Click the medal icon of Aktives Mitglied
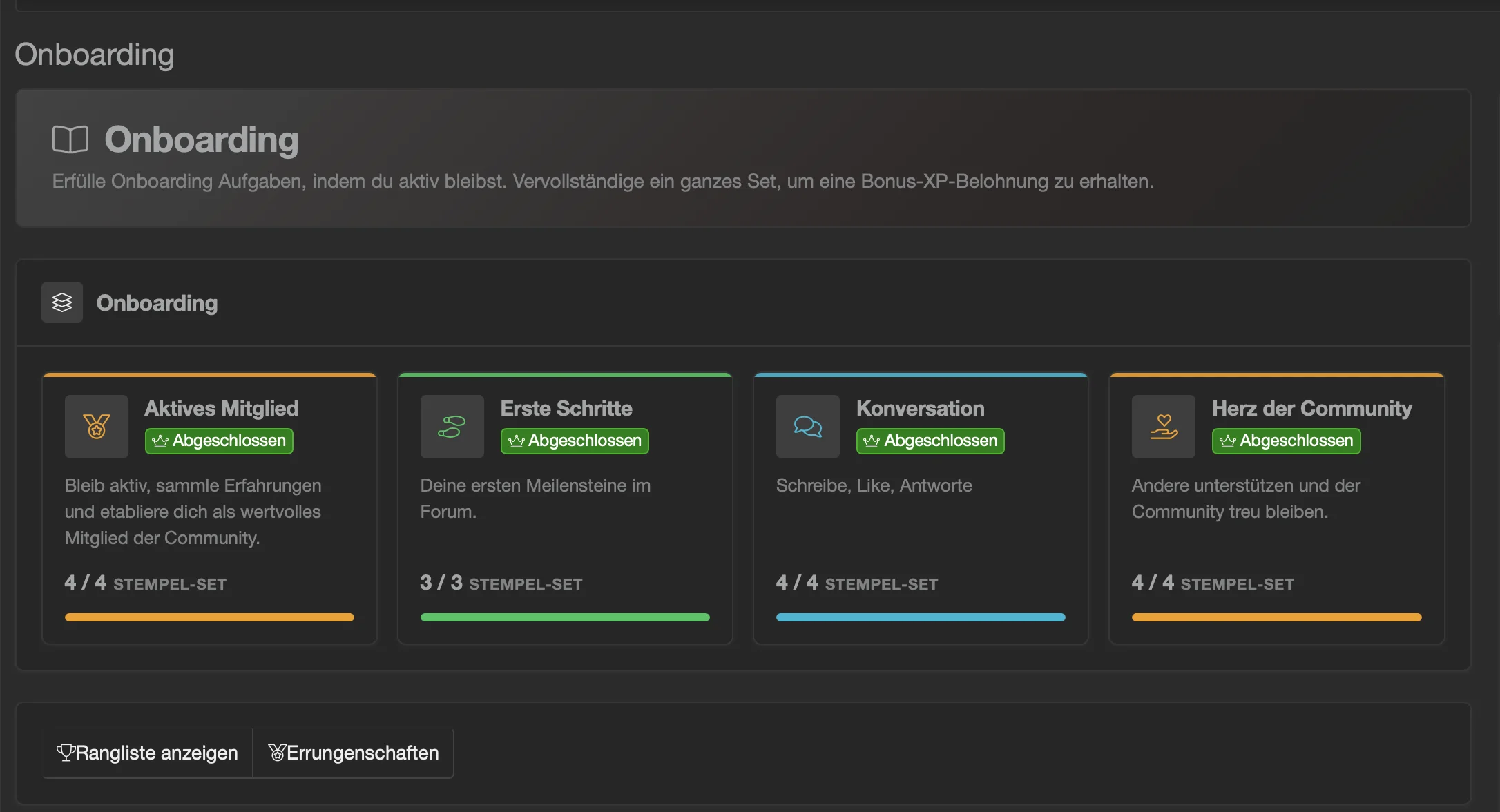This screenshot has width=1500, height=812. coord(97,427)
